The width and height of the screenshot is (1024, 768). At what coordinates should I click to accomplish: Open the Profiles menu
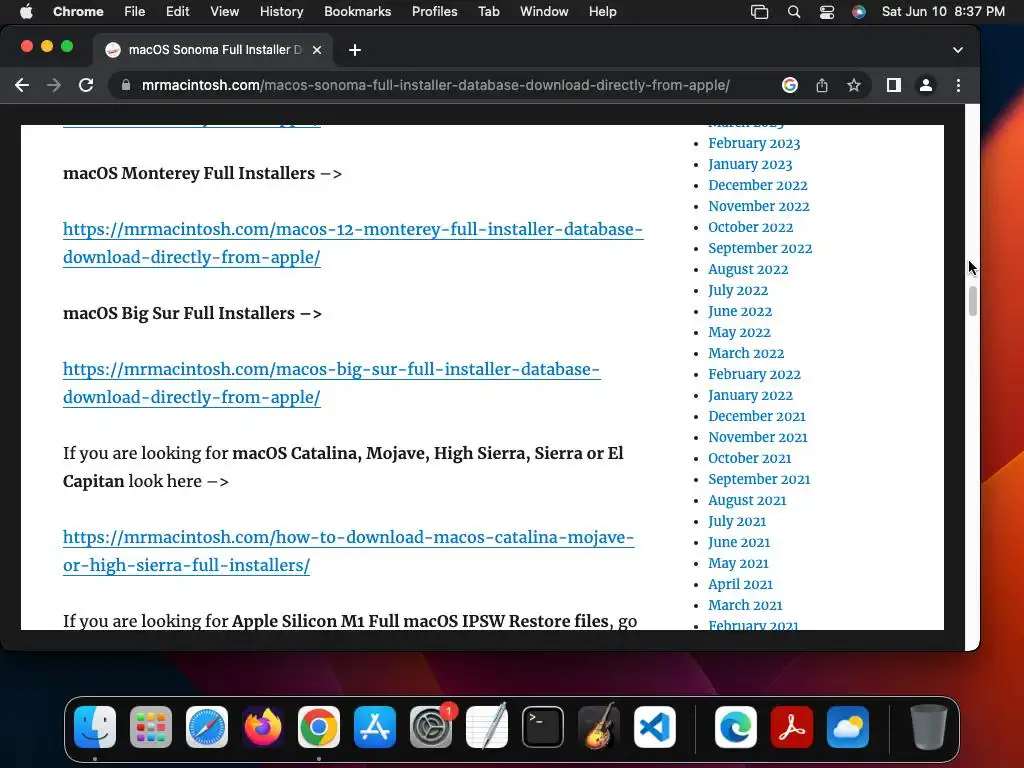[x=434, y=12]
